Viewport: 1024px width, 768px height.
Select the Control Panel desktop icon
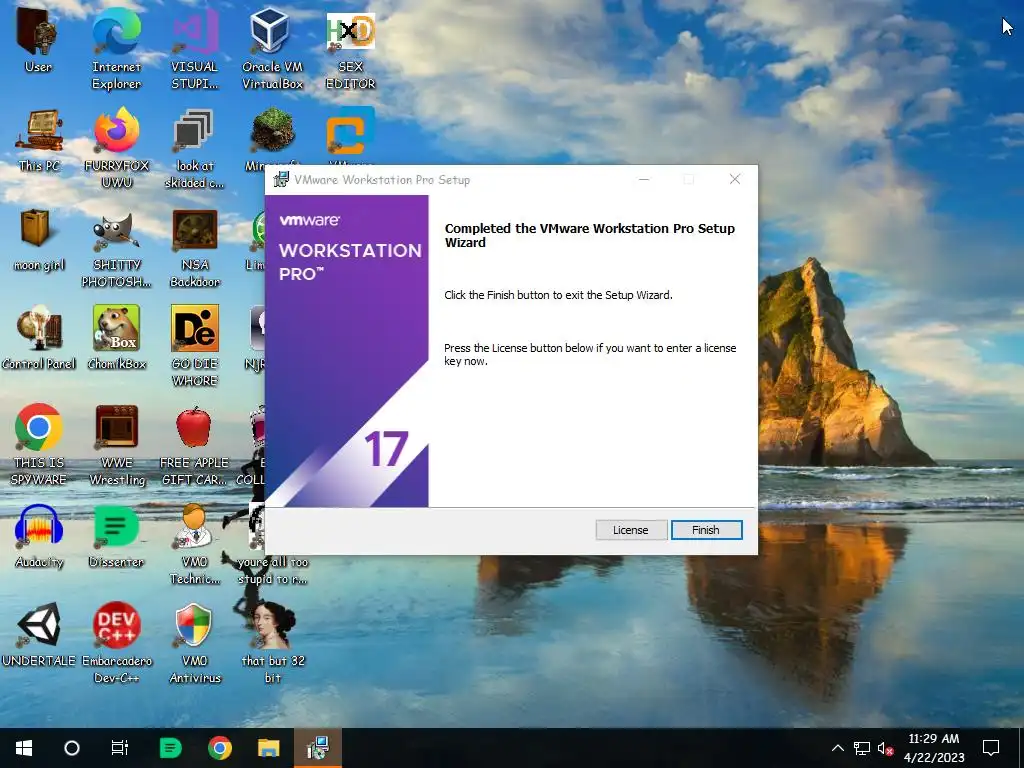(x=39, y=338)
